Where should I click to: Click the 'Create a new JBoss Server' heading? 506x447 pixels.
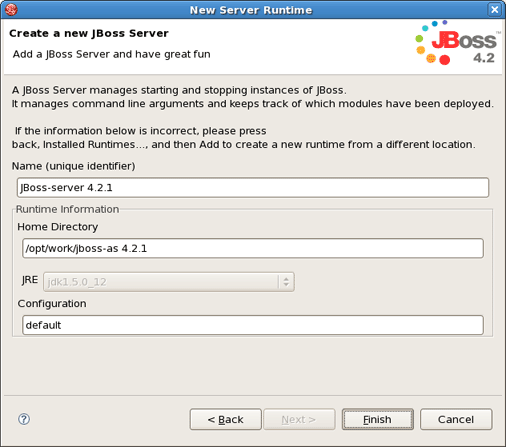click(89, 33)
